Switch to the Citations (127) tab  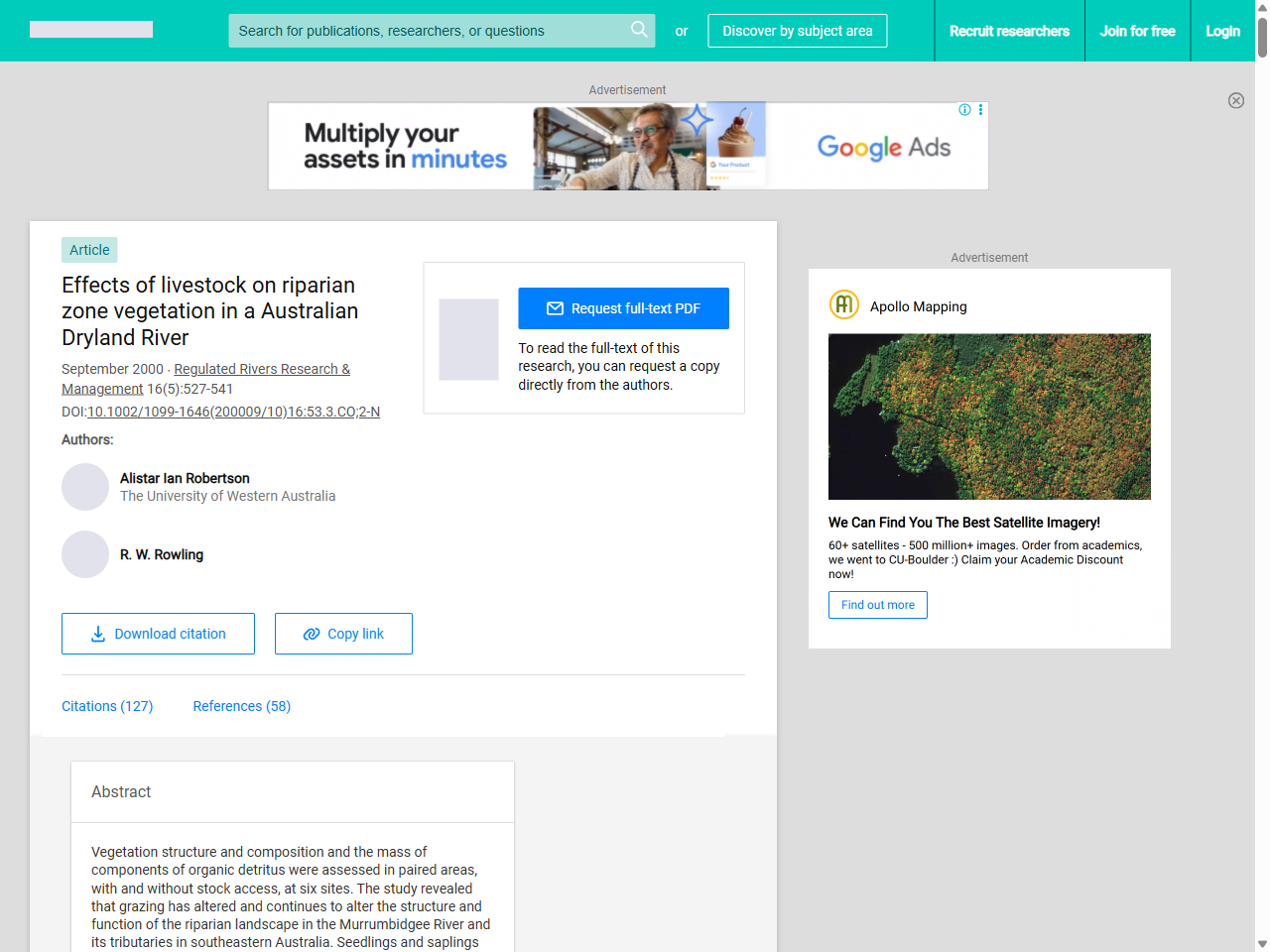tap(107, 706)
